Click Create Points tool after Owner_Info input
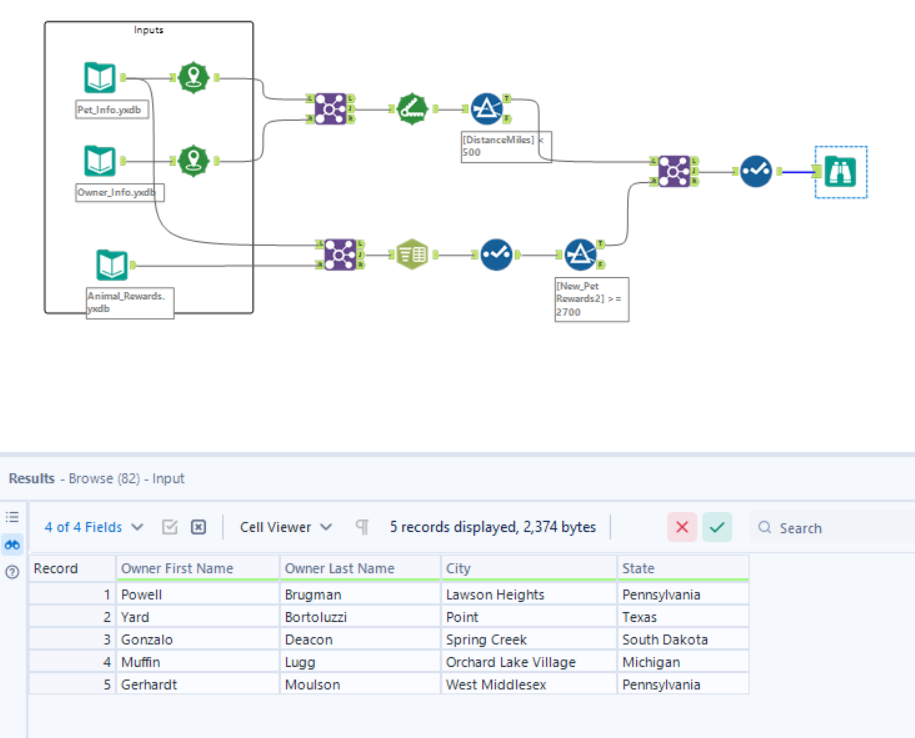The height and width of the screenshot is (738, 915). point(194,160)
